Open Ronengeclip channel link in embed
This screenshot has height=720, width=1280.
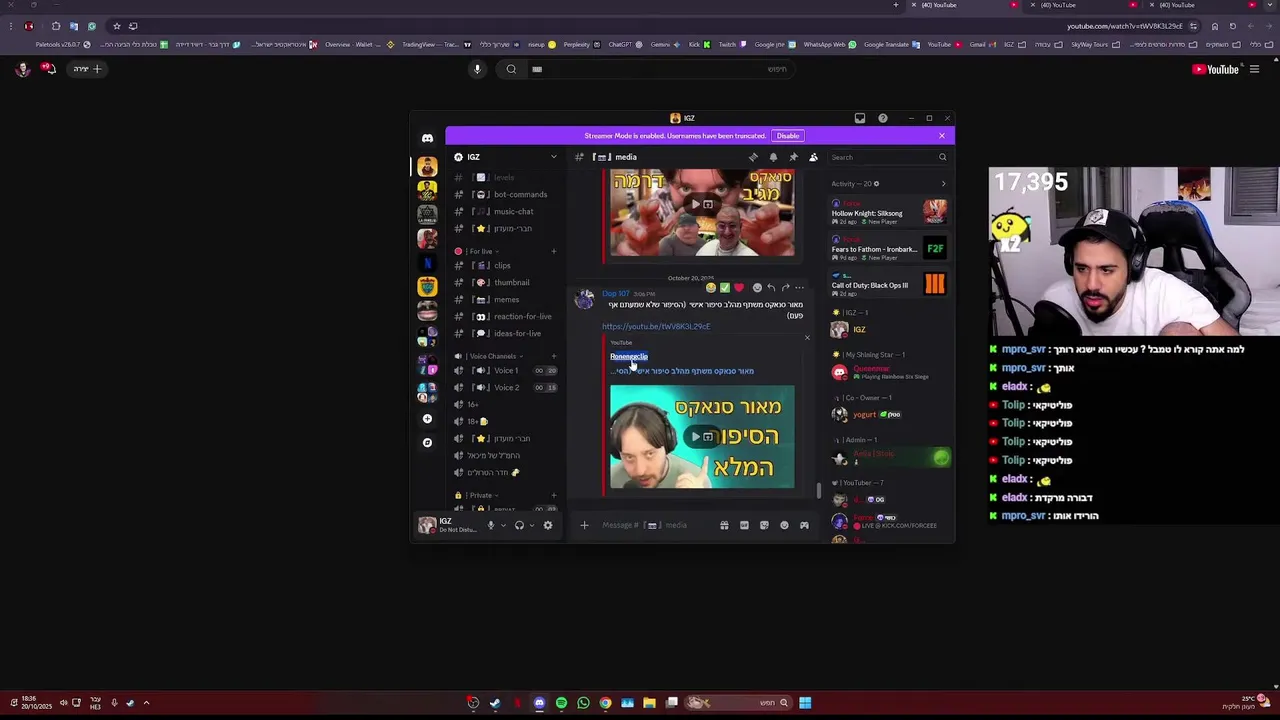tap(629, 357)
